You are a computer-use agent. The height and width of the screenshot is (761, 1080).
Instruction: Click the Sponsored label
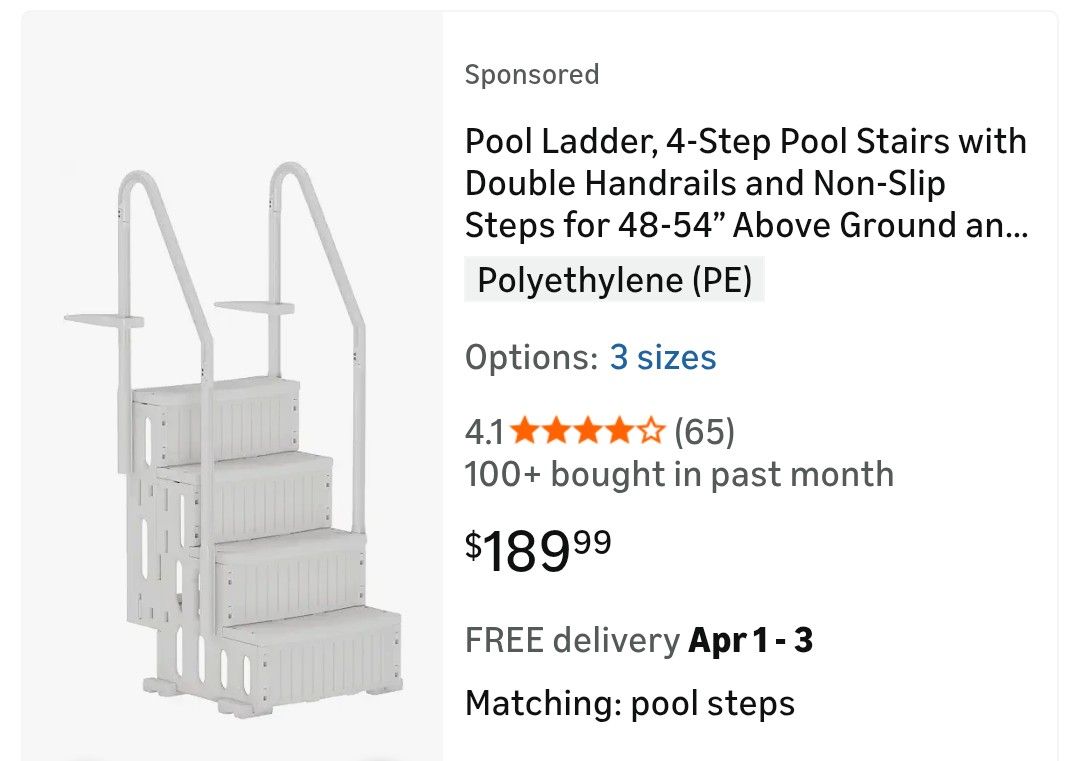pos(531,75)
